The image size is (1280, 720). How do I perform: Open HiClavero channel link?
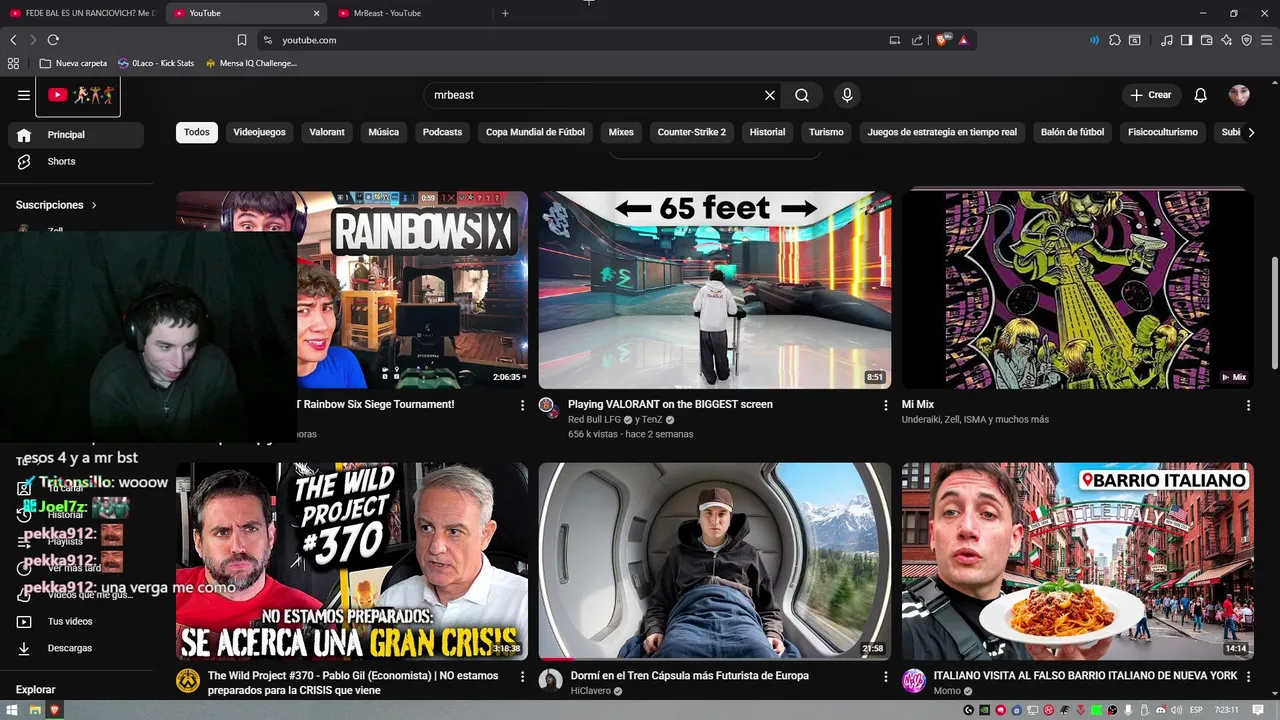tap(591, 691)
